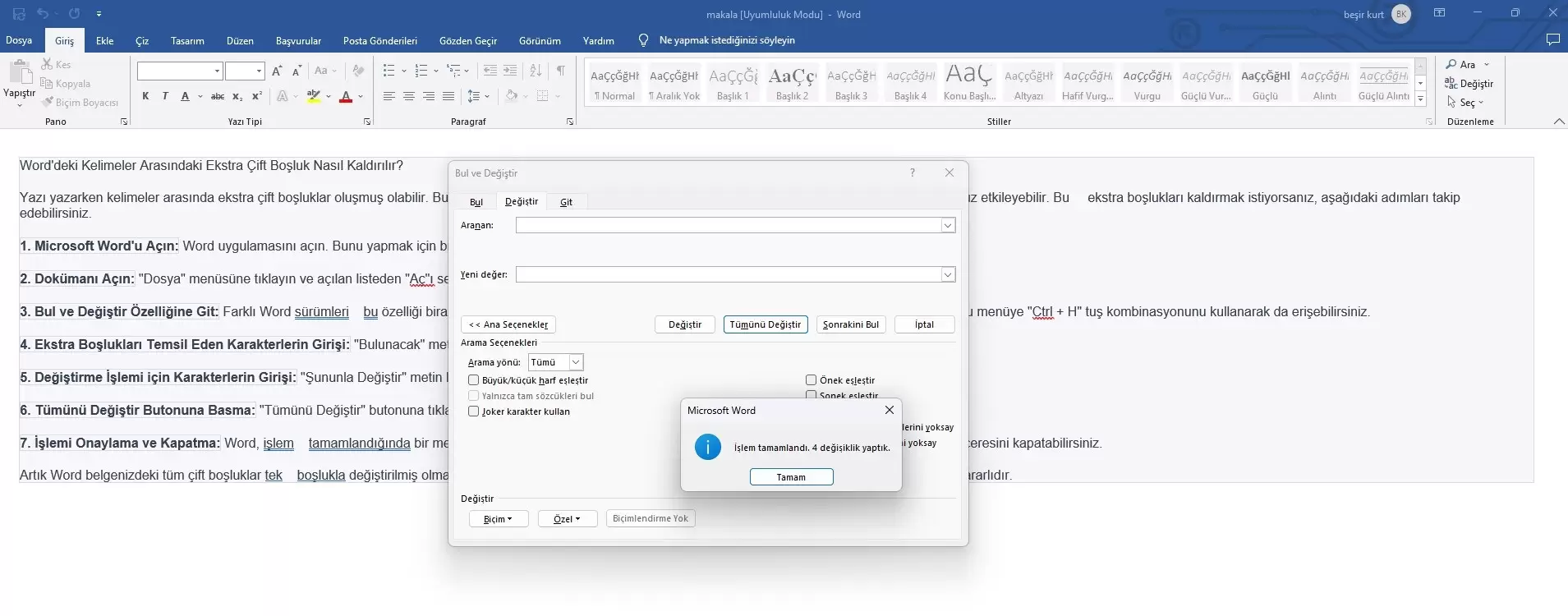The width and height of the screenshot is (1568, 616).
Task: Click the help question mark in Bul ve Değiştir
Action: tap(912, 172)
